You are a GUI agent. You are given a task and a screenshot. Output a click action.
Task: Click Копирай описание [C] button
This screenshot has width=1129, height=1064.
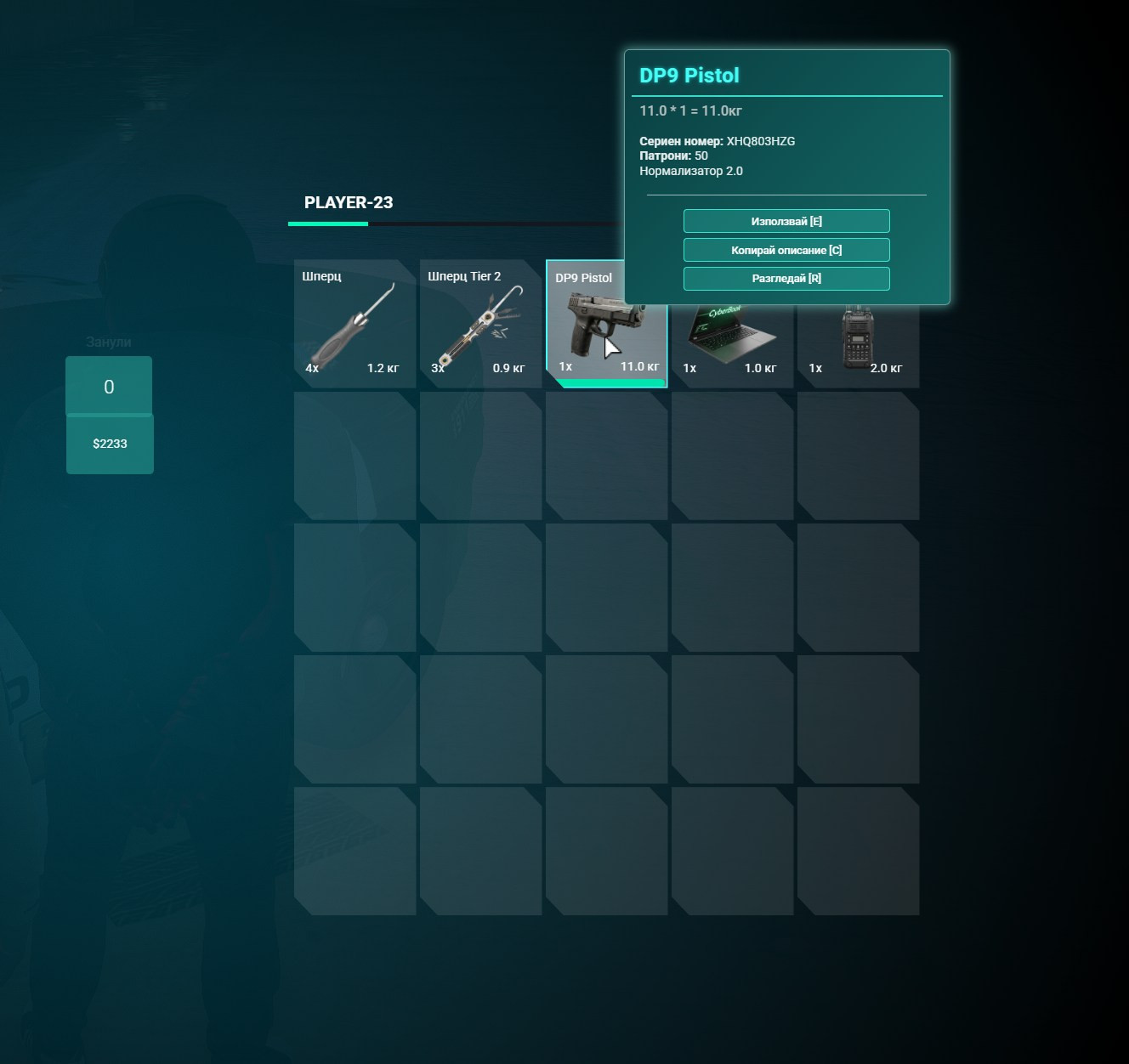coord(786,250)
